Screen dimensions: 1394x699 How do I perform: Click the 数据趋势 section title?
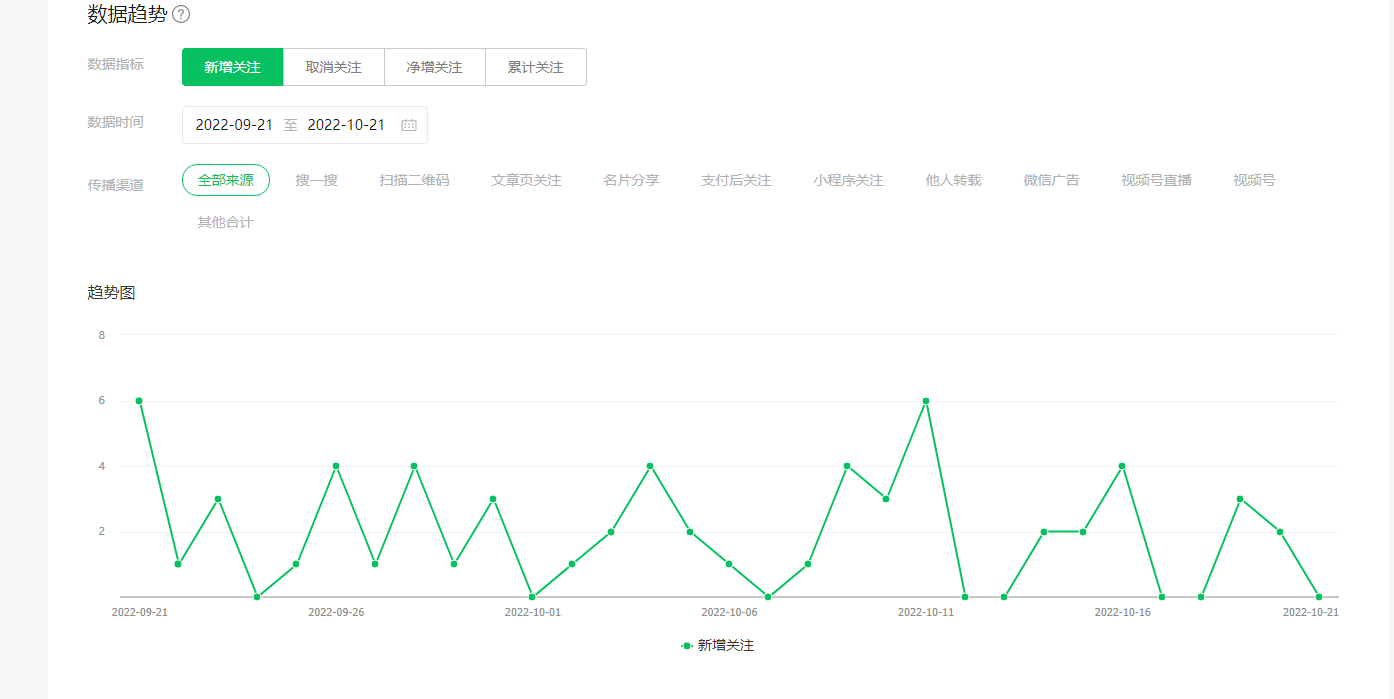[x=127, y=14]
